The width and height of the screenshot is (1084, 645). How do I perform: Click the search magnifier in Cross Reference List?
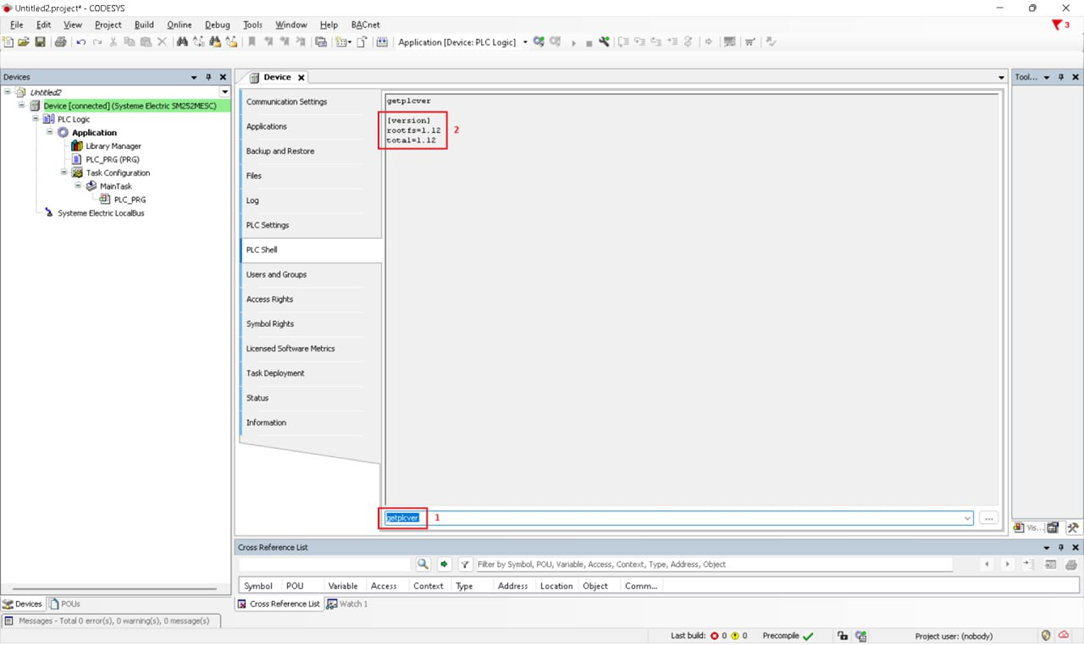pyautogui.click(x=423, y=565)
